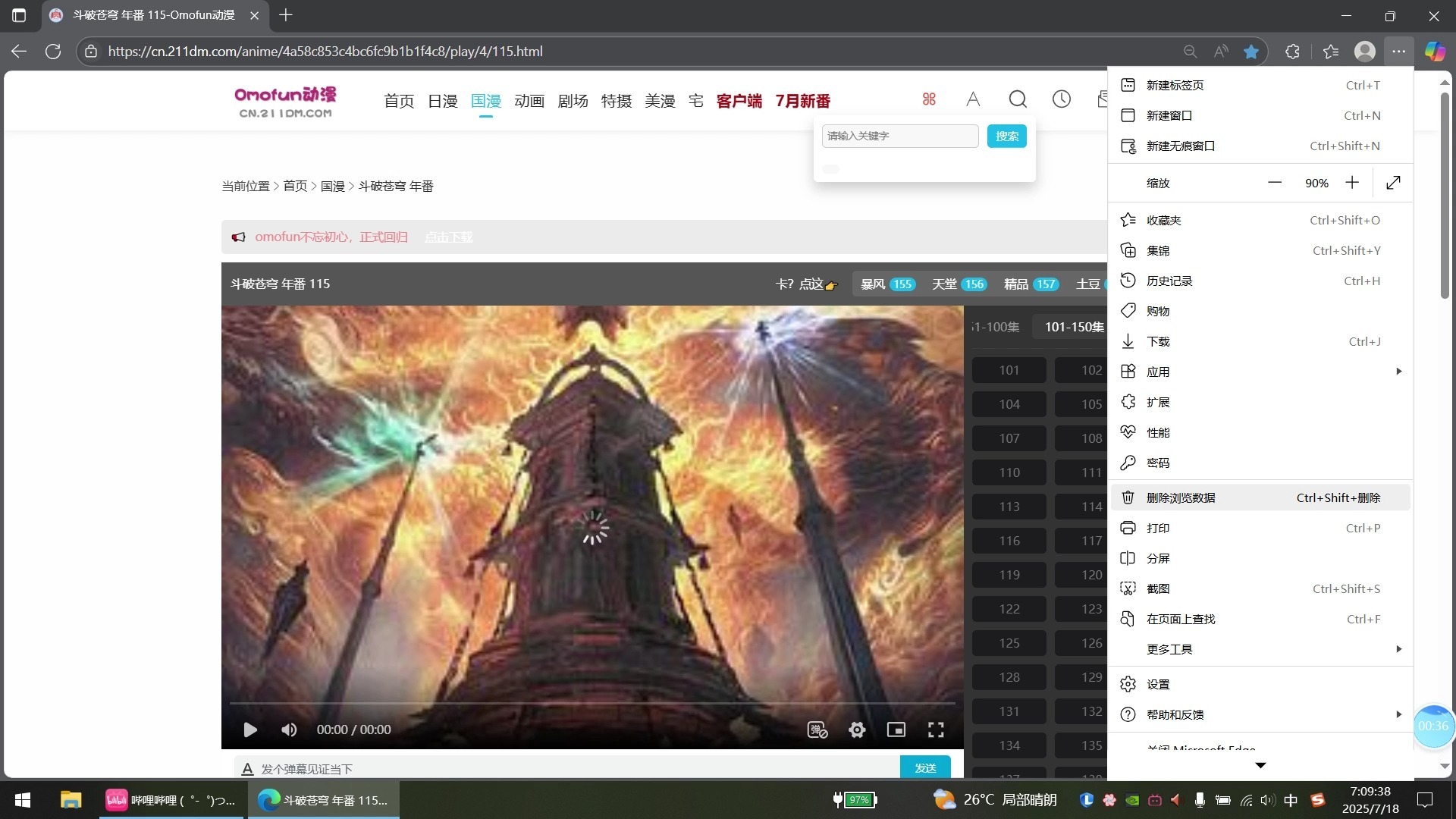Screen dimensions: 1456x819
Task: Click the menu scroll-down arrow at the bottom
Action: tap(1260, 765)
